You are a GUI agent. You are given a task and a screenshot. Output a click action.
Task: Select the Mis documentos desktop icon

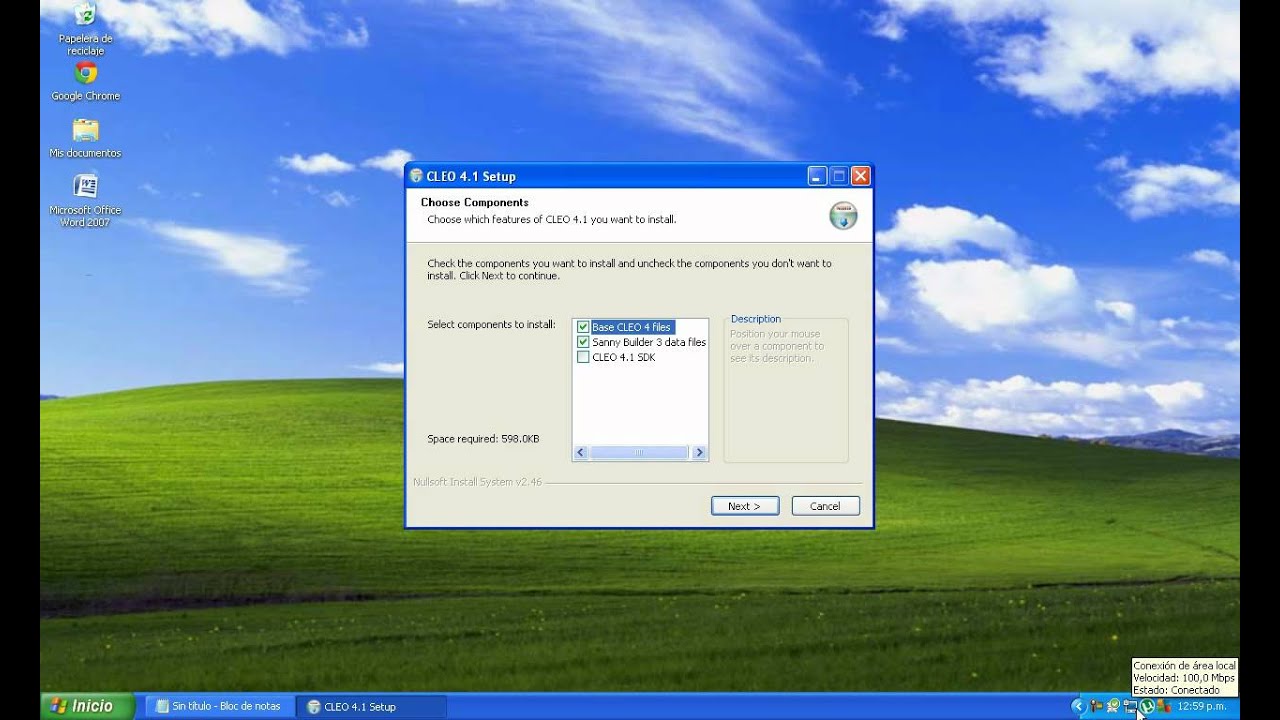click(86, 138)
